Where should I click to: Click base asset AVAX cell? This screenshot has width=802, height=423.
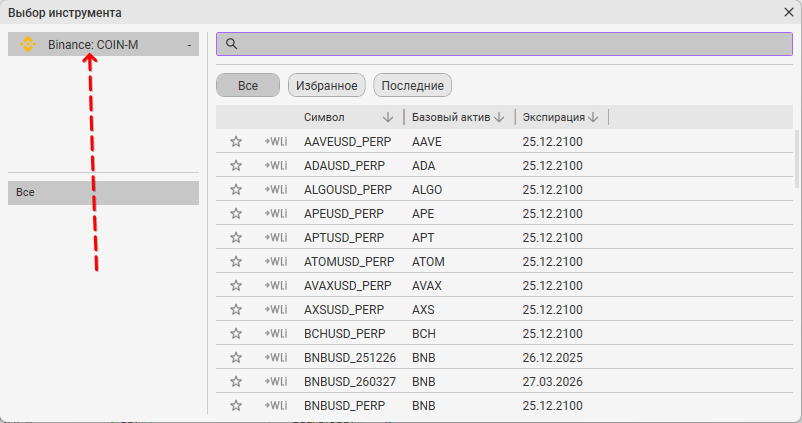coord(427,285)
